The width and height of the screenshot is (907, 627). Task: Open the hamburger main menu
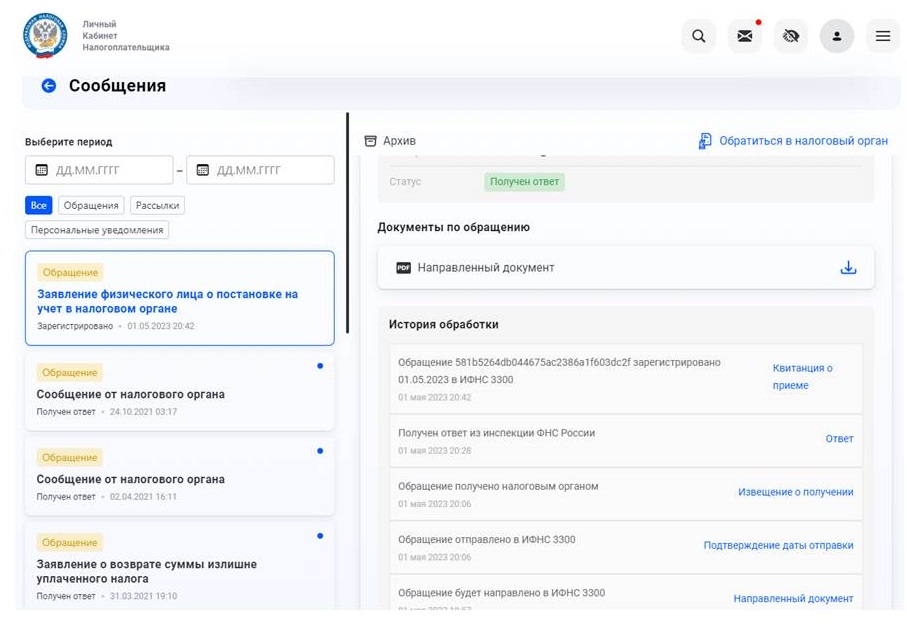pos(883,36)
